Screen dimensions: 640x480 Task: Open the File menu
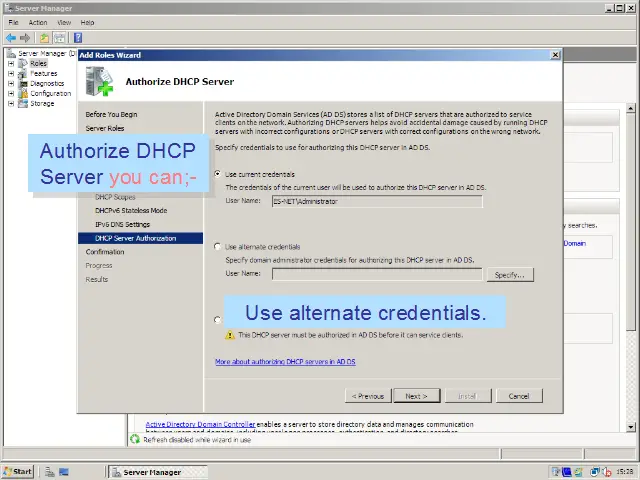[13, 22]
